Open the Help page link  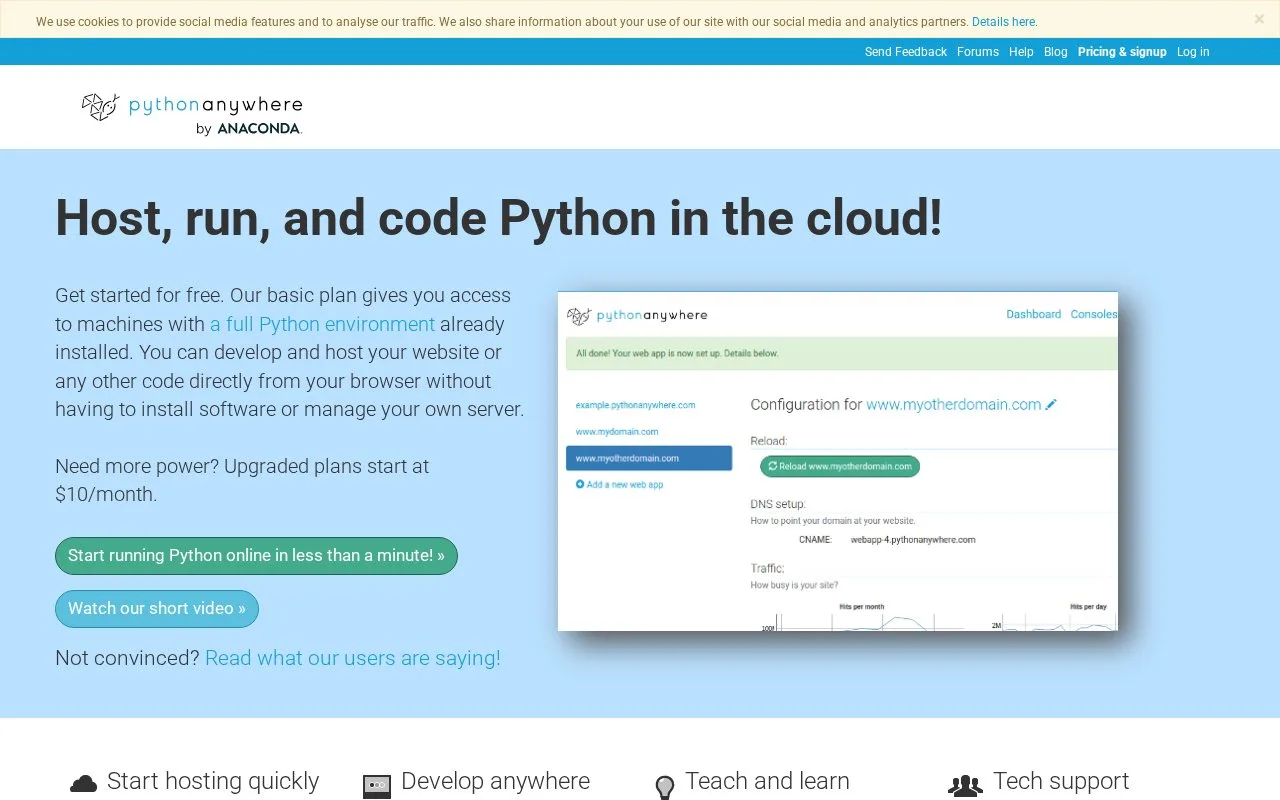(1021, 52)
